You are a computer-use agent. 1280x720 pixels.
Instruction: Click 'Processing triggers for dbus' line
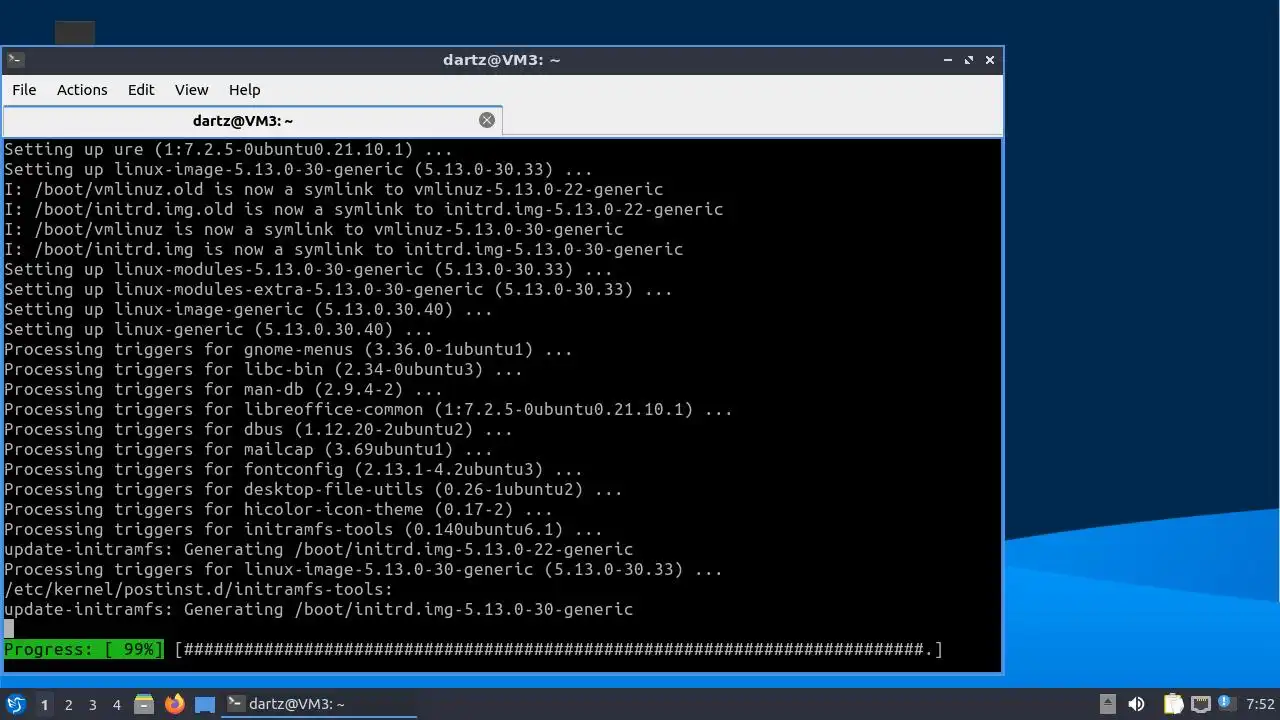point(258,430)
